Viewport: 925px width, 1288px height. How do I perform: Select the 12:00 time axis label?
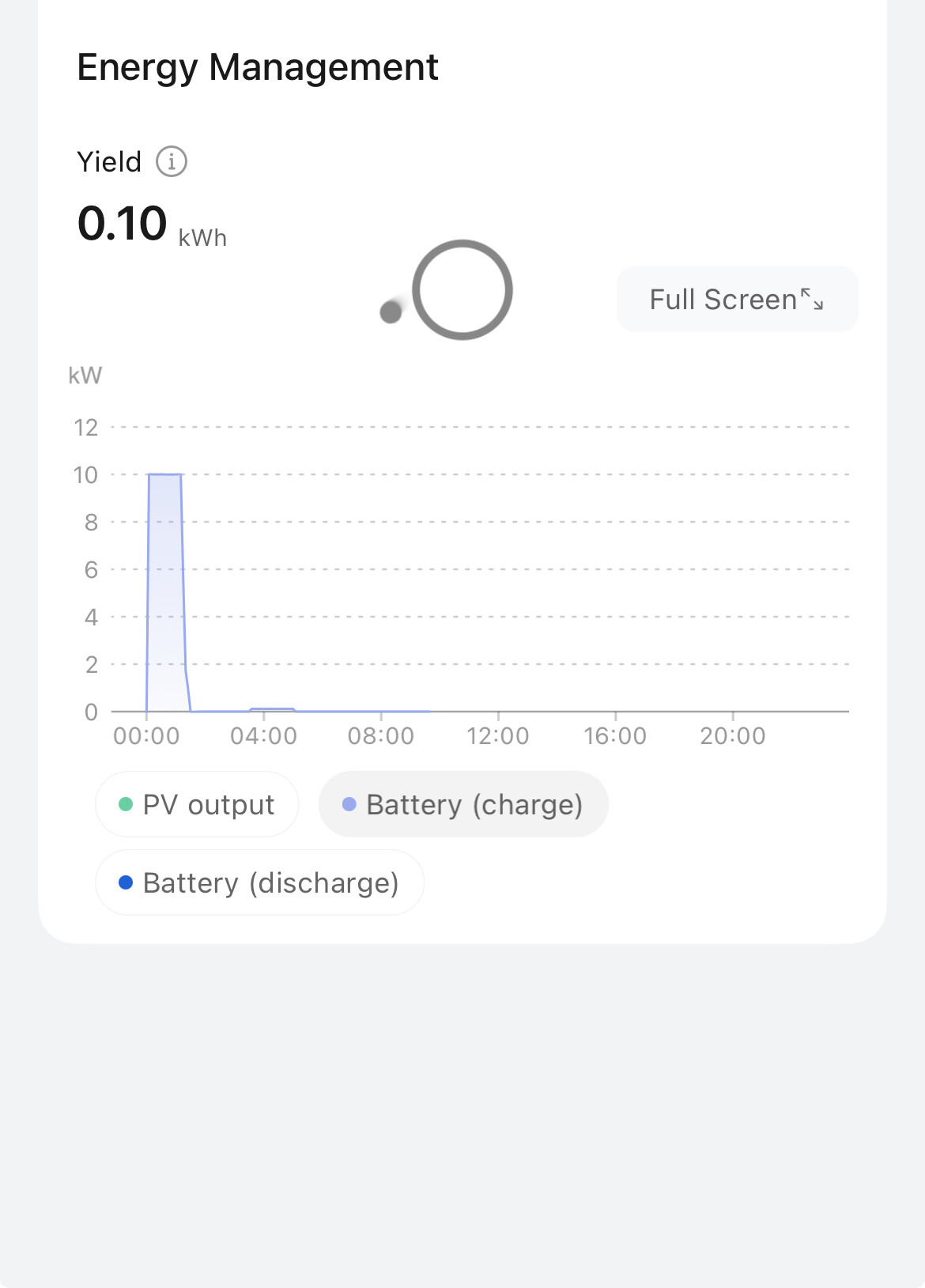click(x=498, y=736)
